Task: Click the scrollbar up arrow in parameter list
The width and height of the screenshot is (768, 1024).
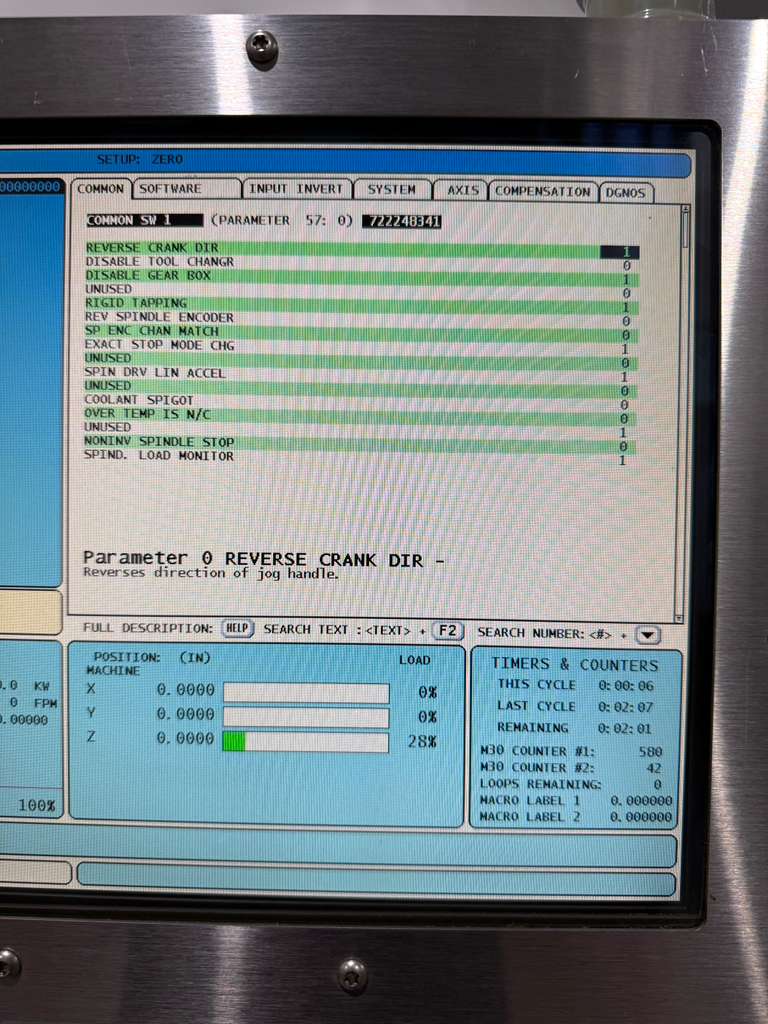Action: (685, 211)
